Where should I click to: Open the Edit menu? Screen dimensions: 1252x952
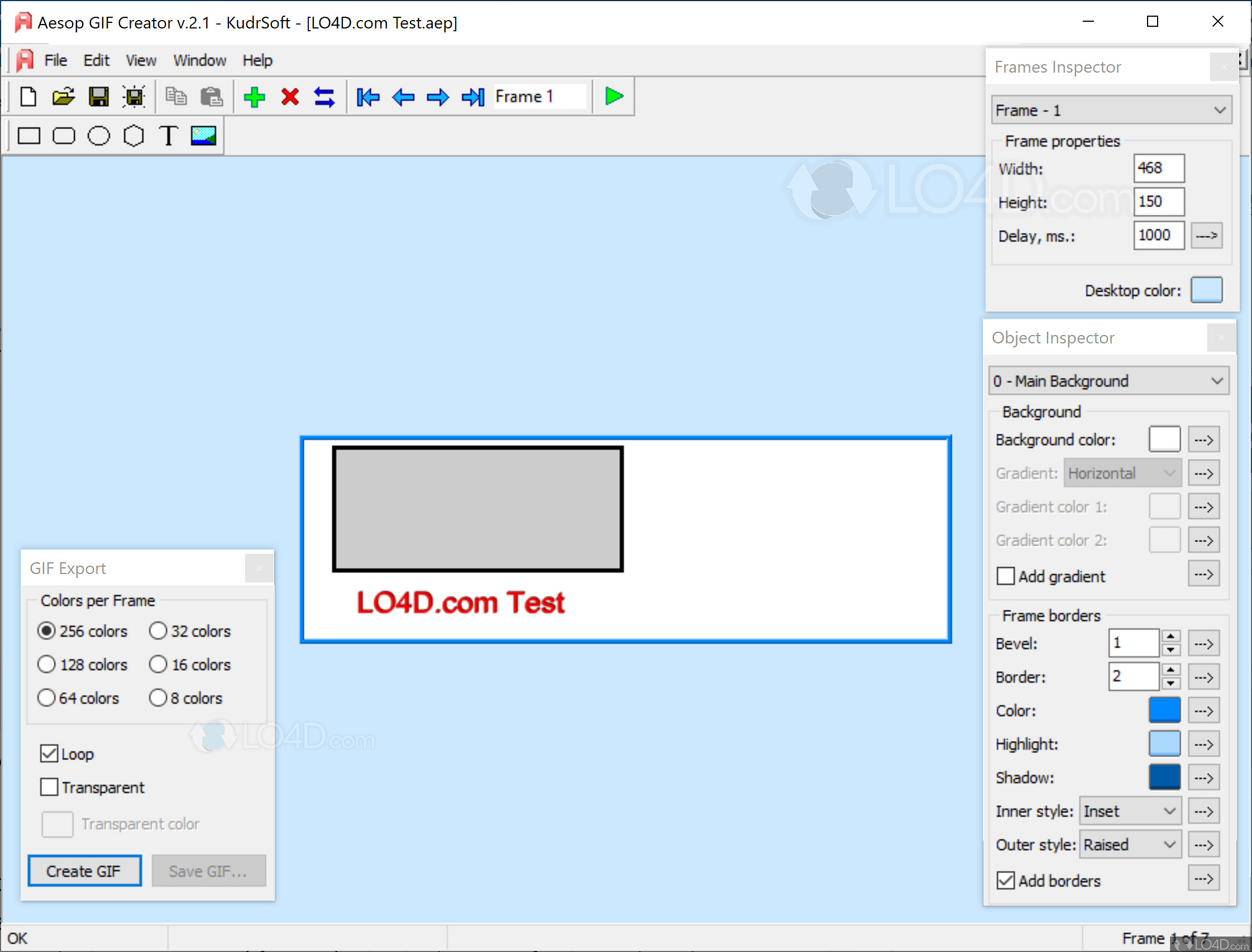[x=97, y=60]
